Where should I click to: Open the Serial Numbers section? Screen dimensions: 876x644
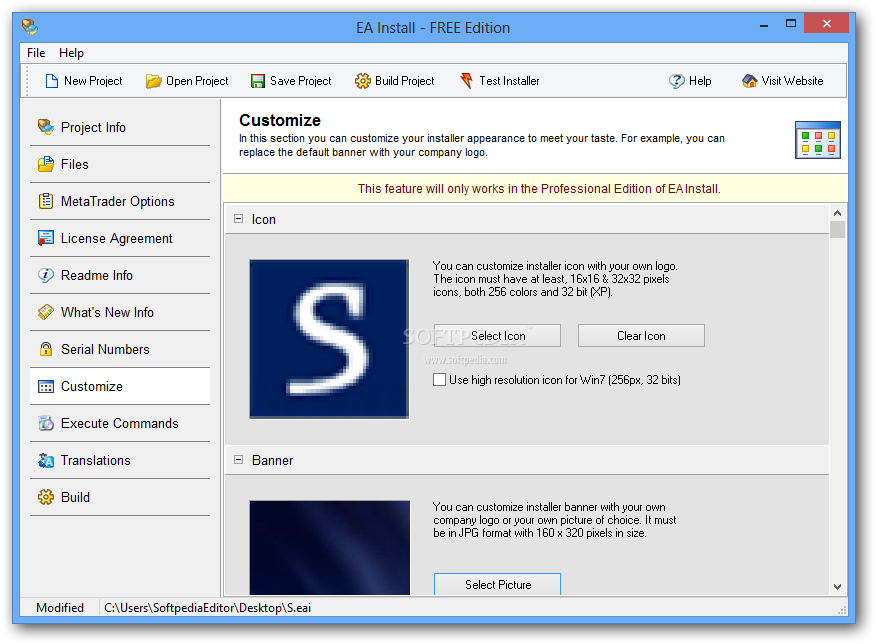[x=120, y=349]
